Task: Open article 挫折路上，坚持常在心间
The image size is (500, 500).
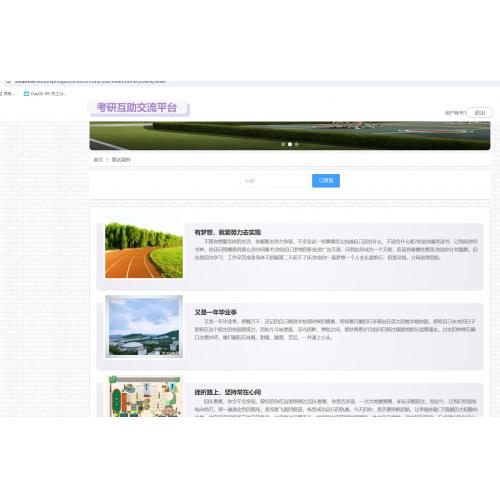Action: pos(228,392)
